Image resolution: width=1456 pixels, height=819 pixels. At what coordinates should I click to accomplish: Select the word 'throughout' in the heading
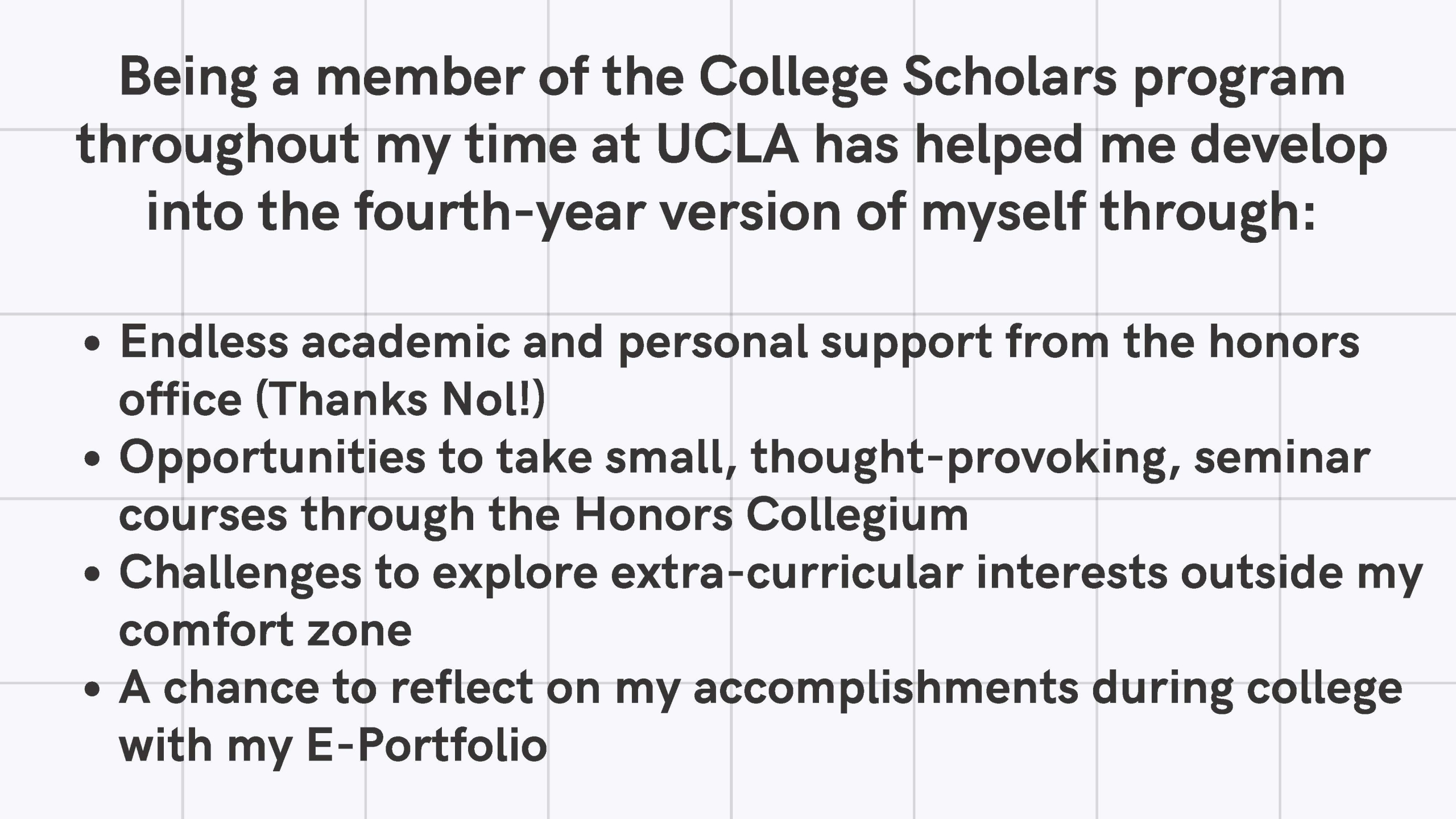tap(218, 147)
